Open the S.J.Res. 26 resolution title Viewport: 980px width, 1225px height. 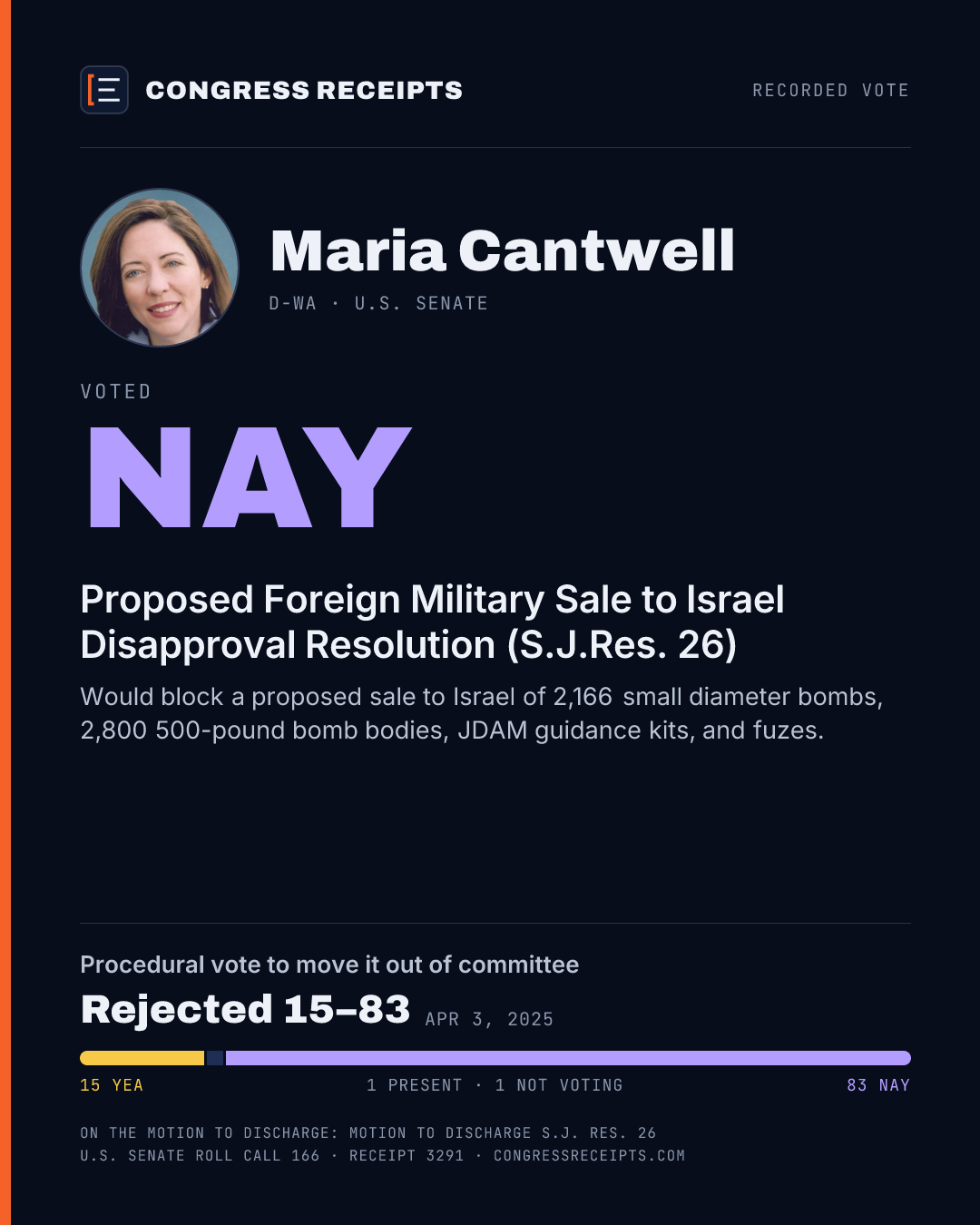(432, 622)
